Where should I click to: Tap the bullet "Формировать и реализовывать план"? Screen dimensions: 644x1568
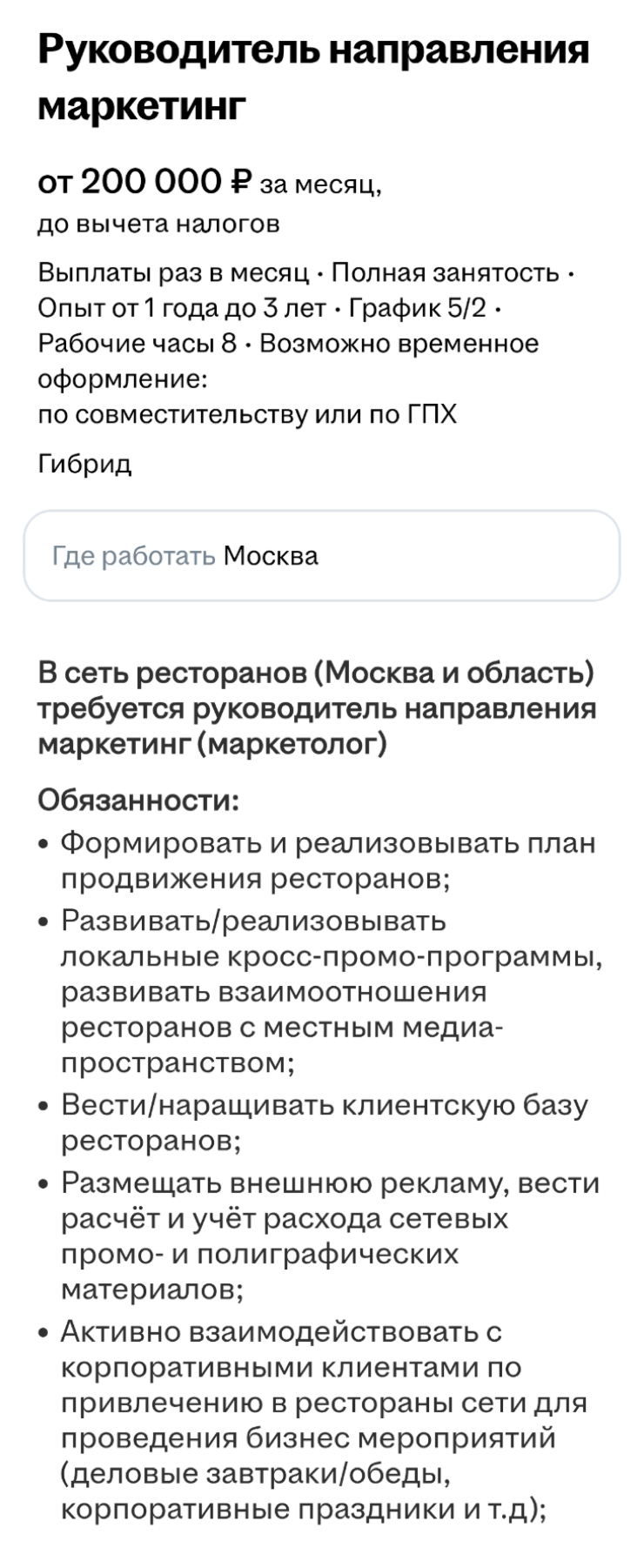tap(327, 861)
